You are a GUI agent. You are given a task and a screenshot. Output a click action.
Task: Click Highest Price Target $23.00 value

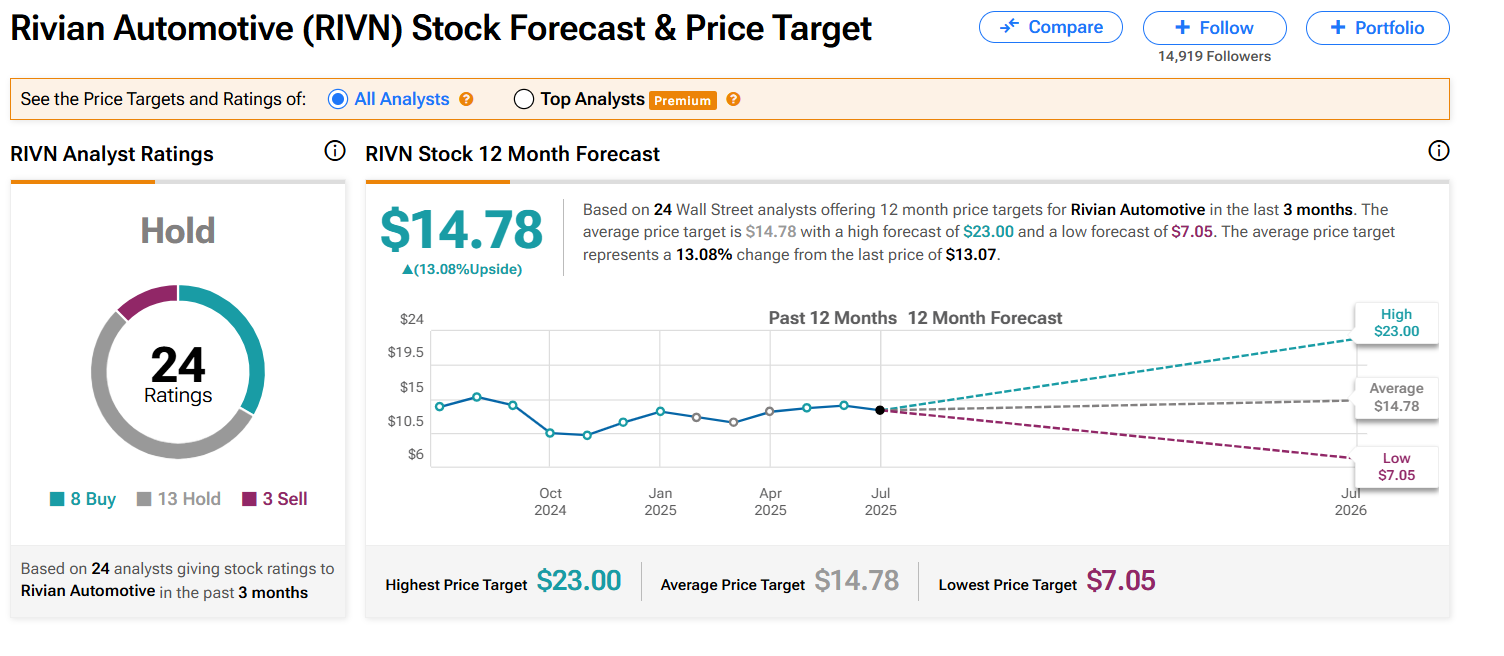tap(579, 581)
